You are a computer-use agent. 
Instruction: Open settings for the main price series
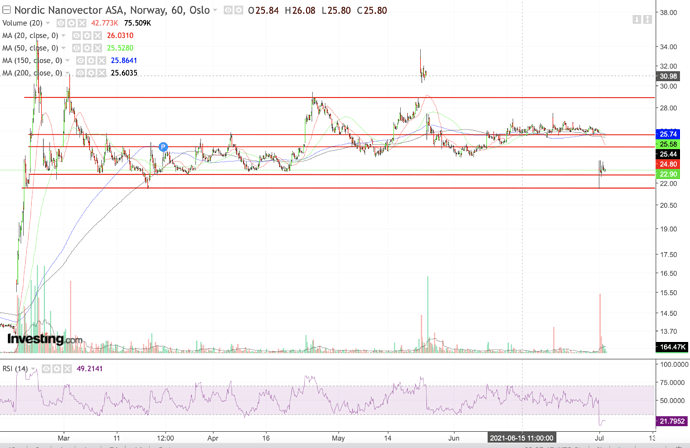click(239, 10)
